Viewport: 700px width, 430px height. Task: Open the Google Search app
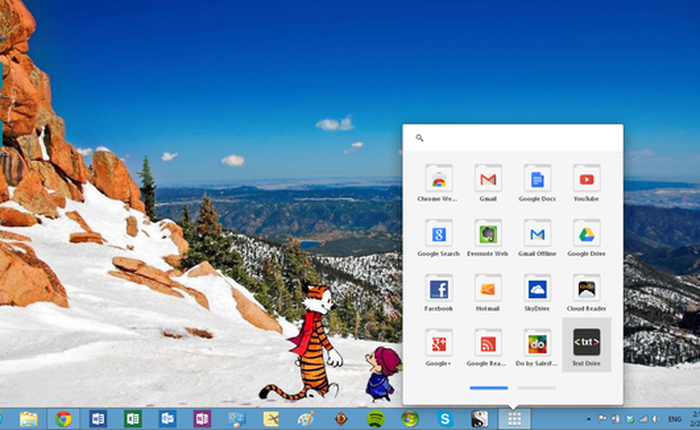pyautogui.click(x=438, y=238)
